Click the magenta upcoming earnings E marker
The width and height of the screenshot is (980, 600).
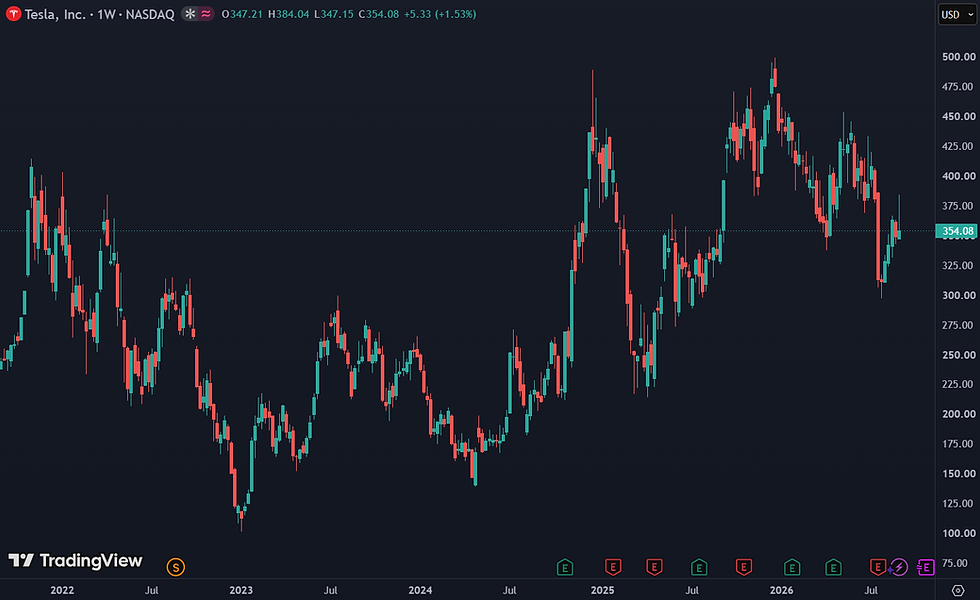point(926,568)
